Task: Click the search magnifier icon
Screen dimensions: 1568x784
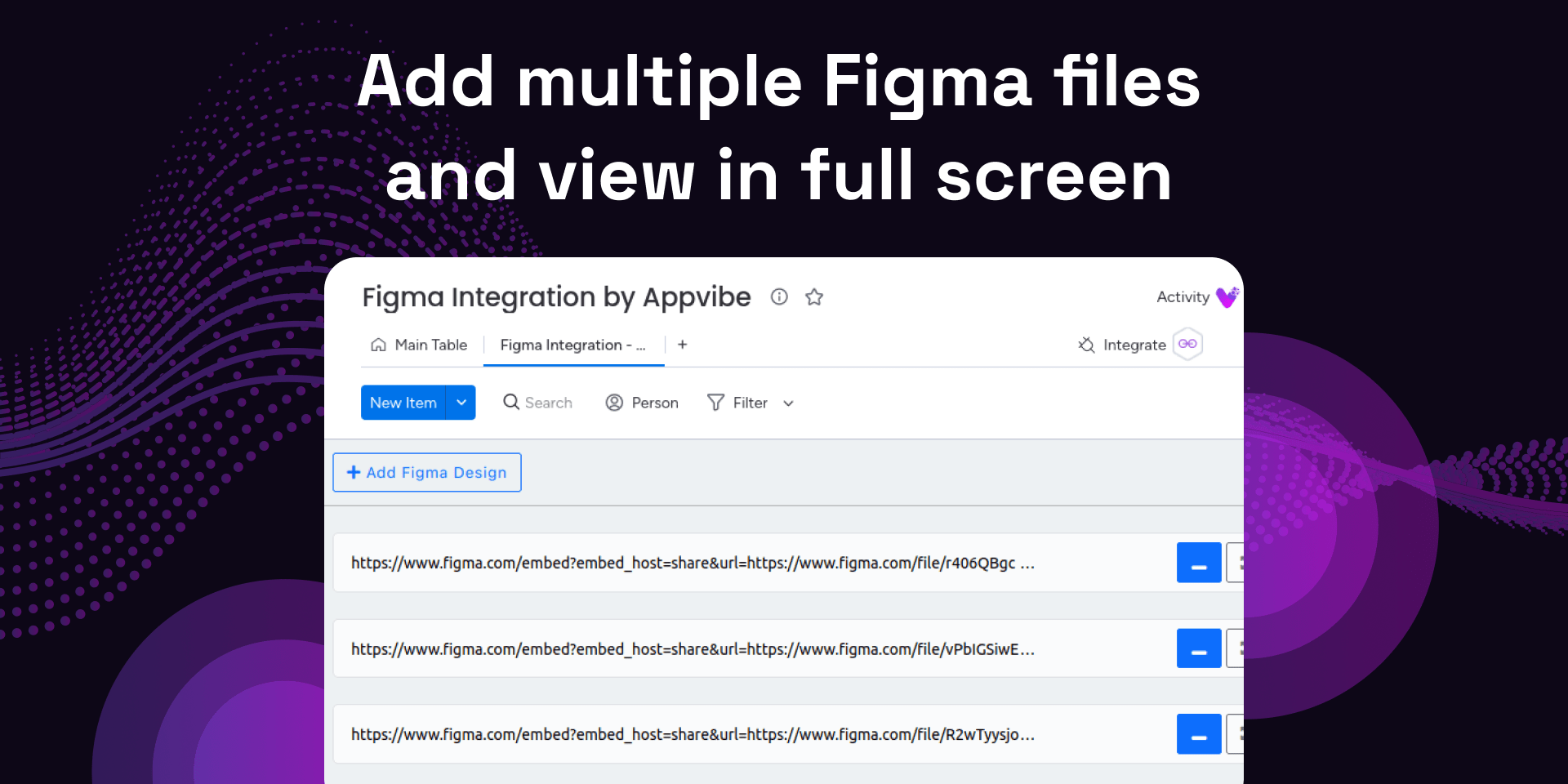Action: (511, 402)
